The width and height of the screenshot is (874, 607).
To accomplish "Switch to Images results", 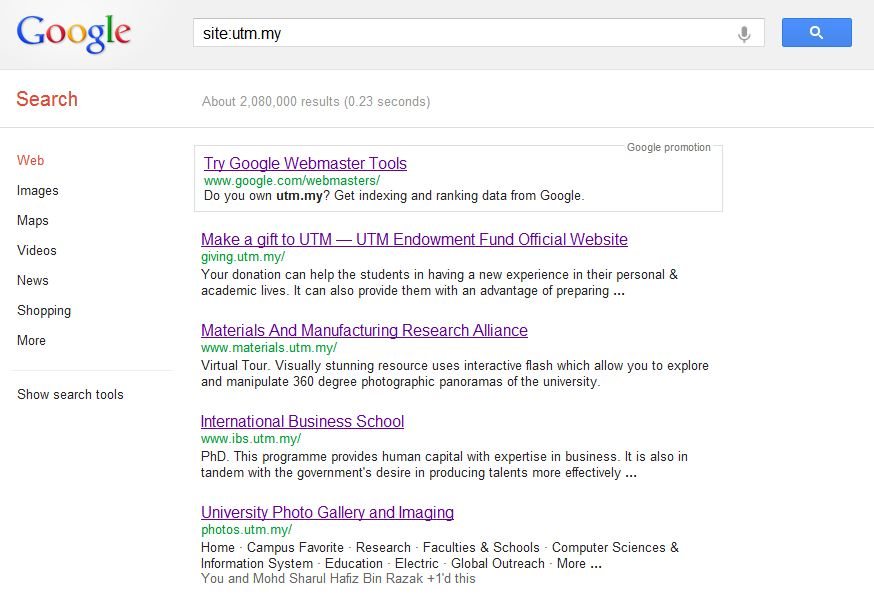I will point(37,191).
